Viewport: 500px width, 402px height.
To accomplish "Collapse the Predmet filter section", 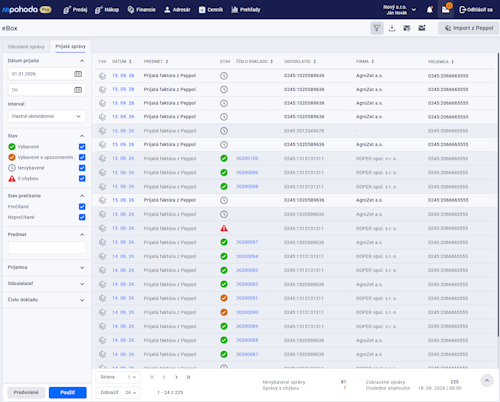I will [x=82, y=235].
